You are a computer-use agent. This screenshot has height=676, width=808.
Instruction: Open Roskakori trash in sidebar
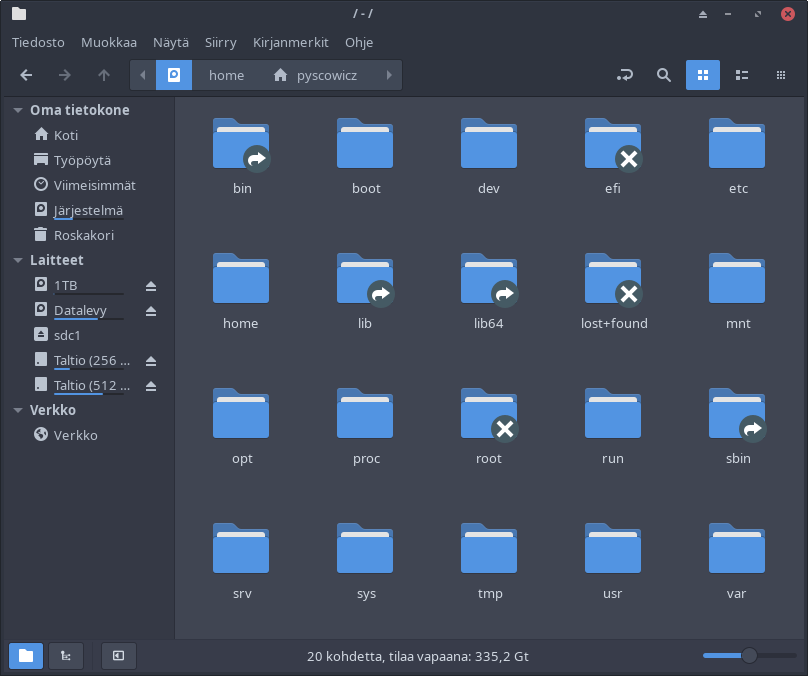tap(83, 235)
